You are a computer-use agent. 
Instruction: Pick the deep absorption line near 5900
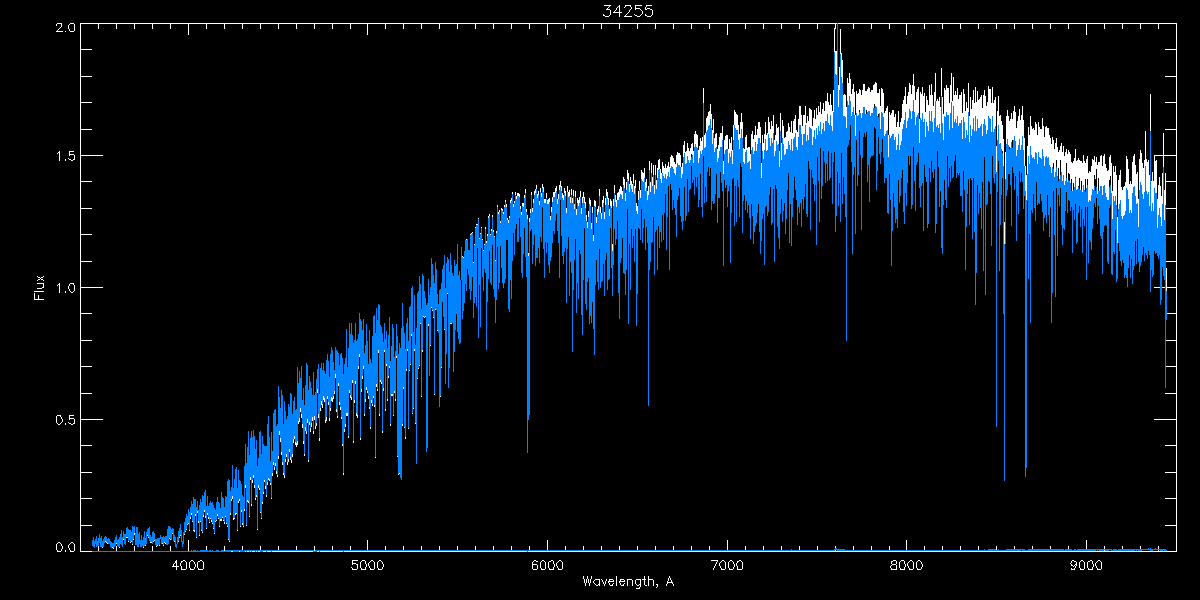point(528,450)
